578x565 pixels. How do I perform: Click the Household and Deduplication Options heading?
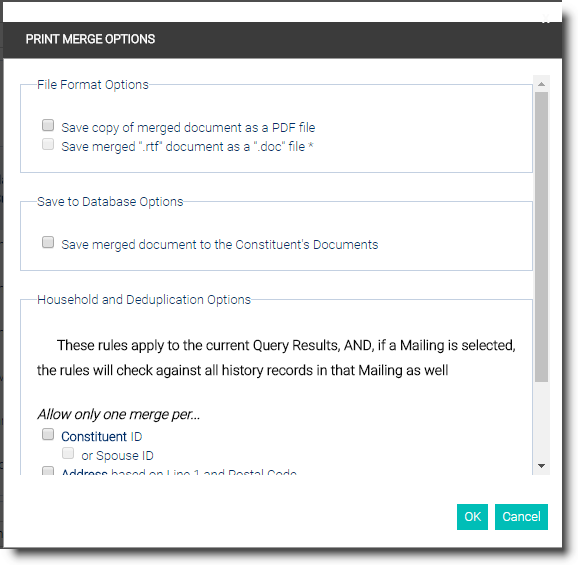144,300
